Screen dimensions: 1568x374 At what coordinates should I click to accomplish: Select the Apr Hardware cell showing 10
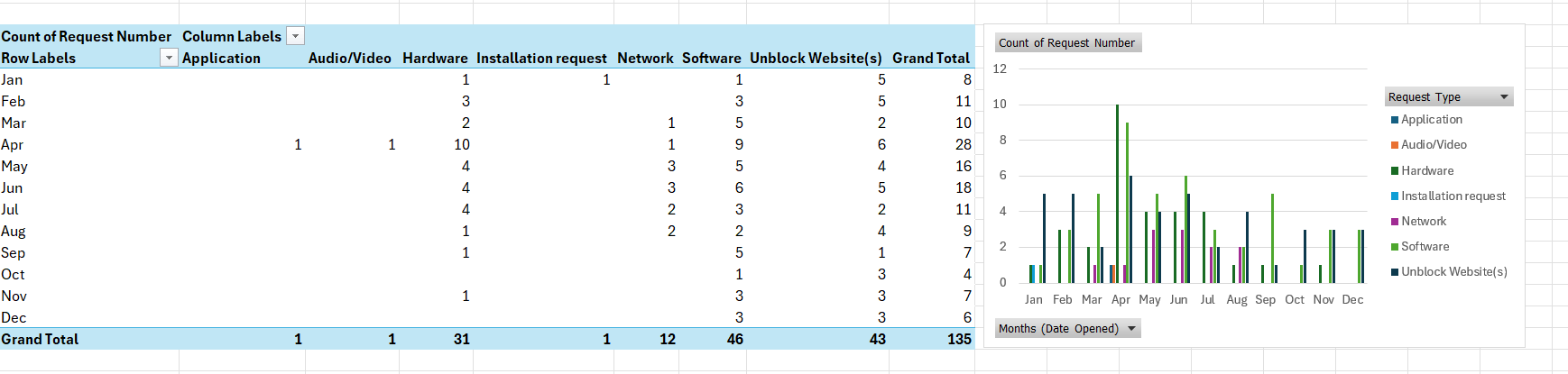tap(436, 144)
